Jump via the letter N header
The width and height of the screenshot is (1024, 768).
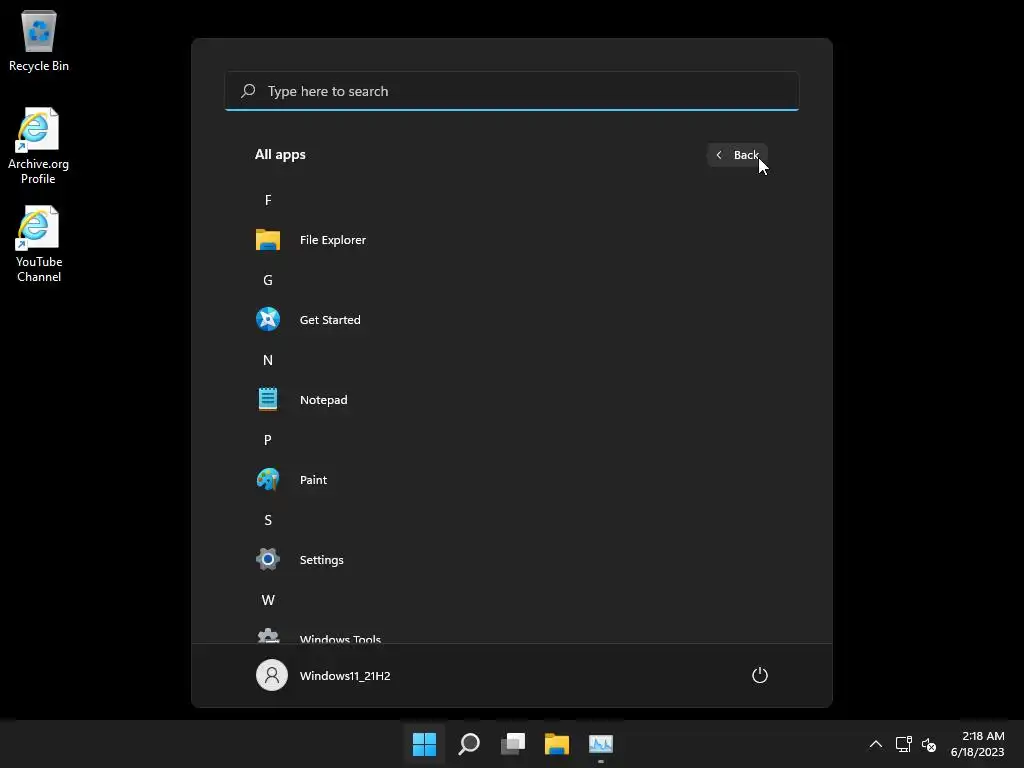click(268, 360)
